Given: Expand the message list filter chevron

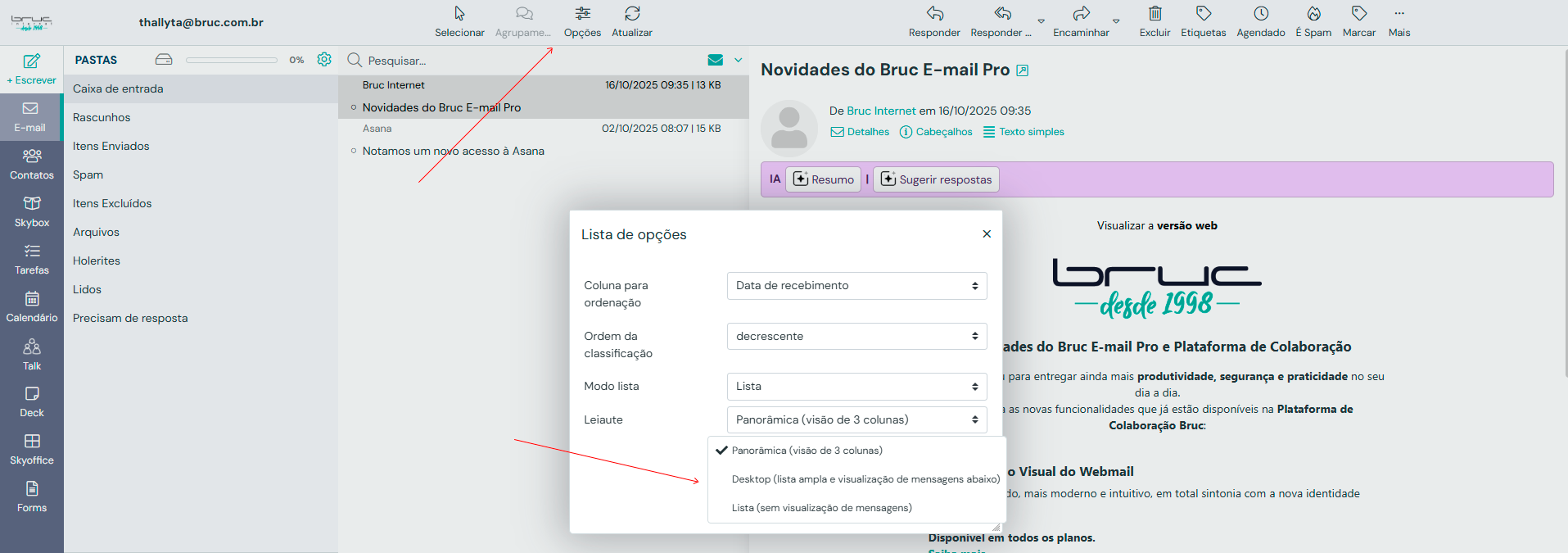Looking at the screenshot, I should (738, 60).
